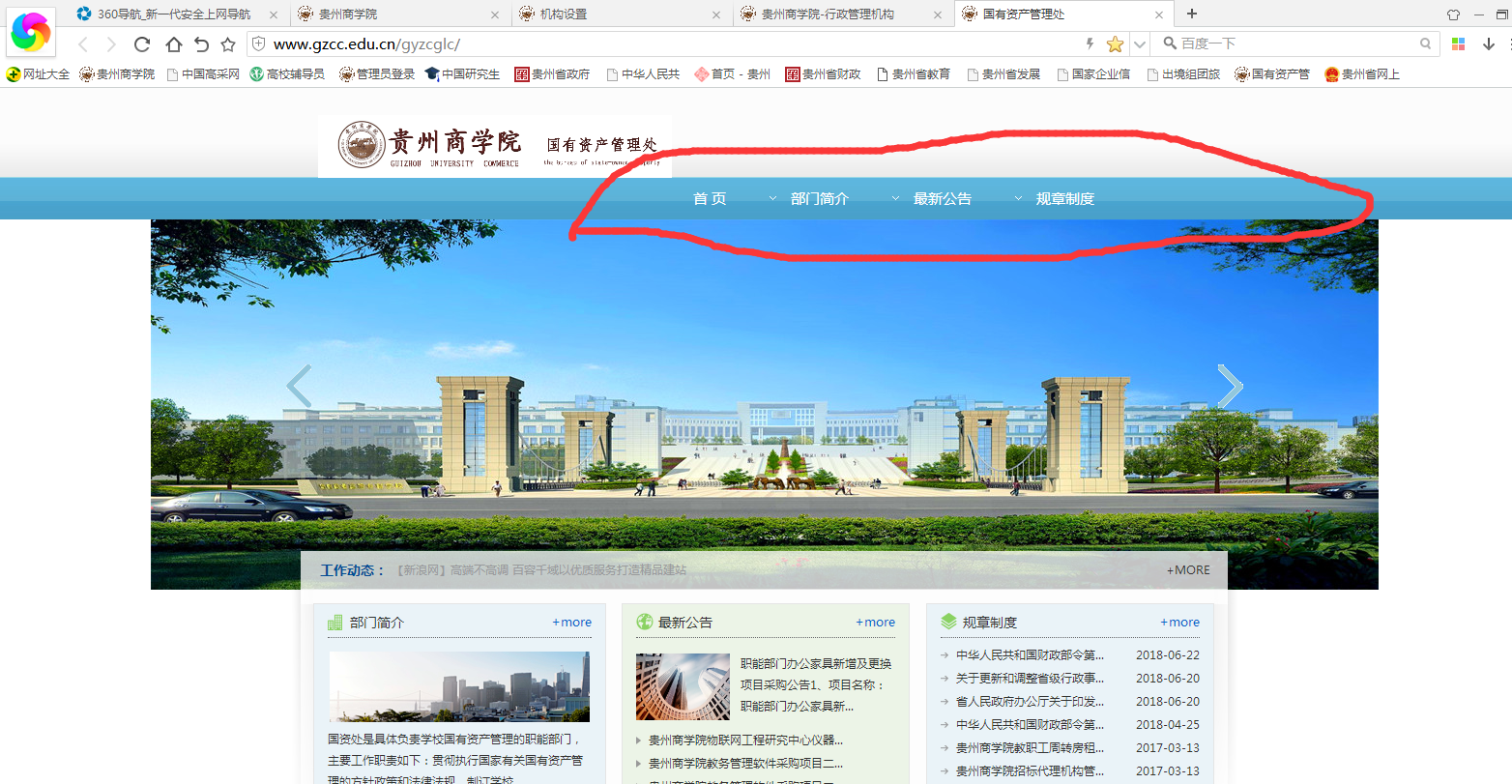
Task: Show previous banner slide with left arrow
Action: pyautogui.click(x=300, y=387)
